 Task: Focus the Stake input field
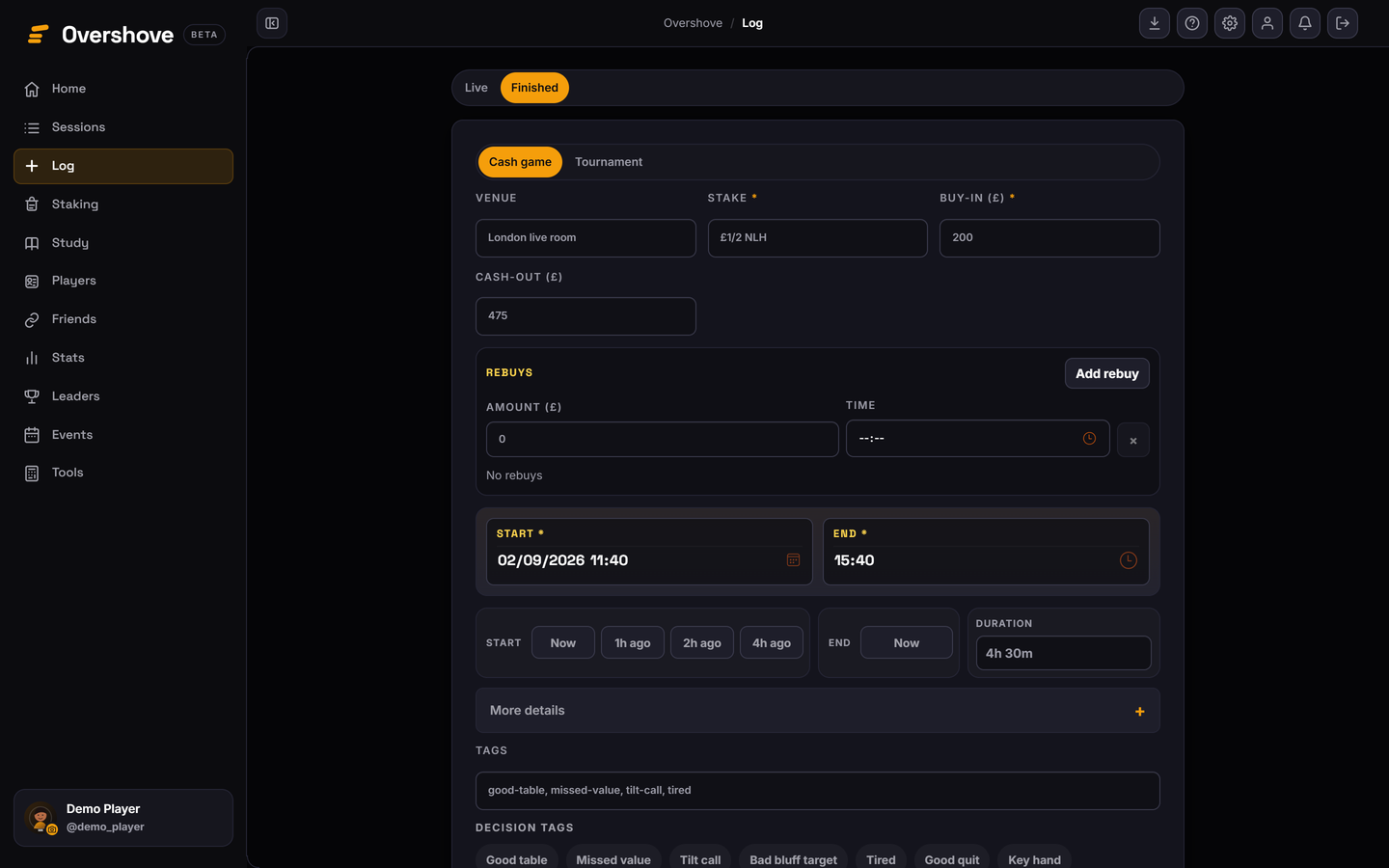pos(818,238)
